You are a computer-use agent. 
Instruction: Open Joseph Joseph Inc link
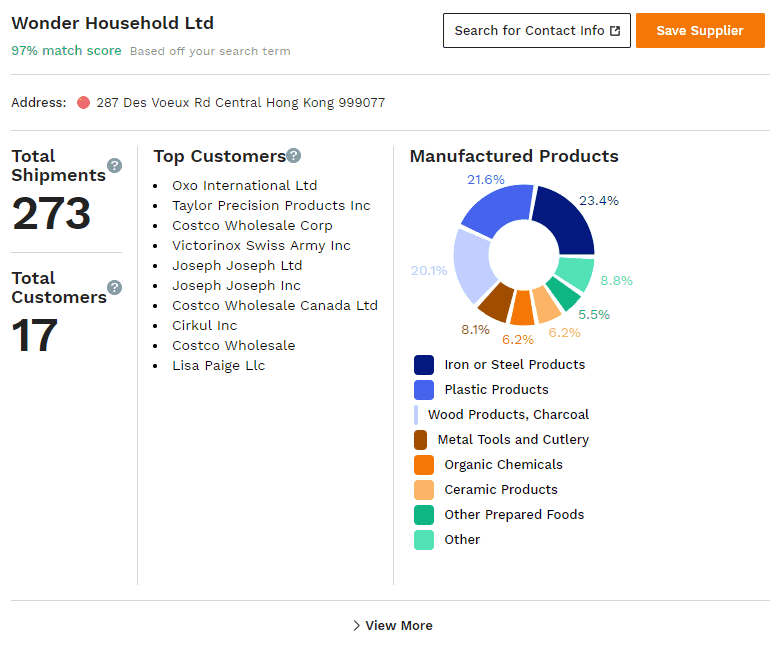pos(236,285)
